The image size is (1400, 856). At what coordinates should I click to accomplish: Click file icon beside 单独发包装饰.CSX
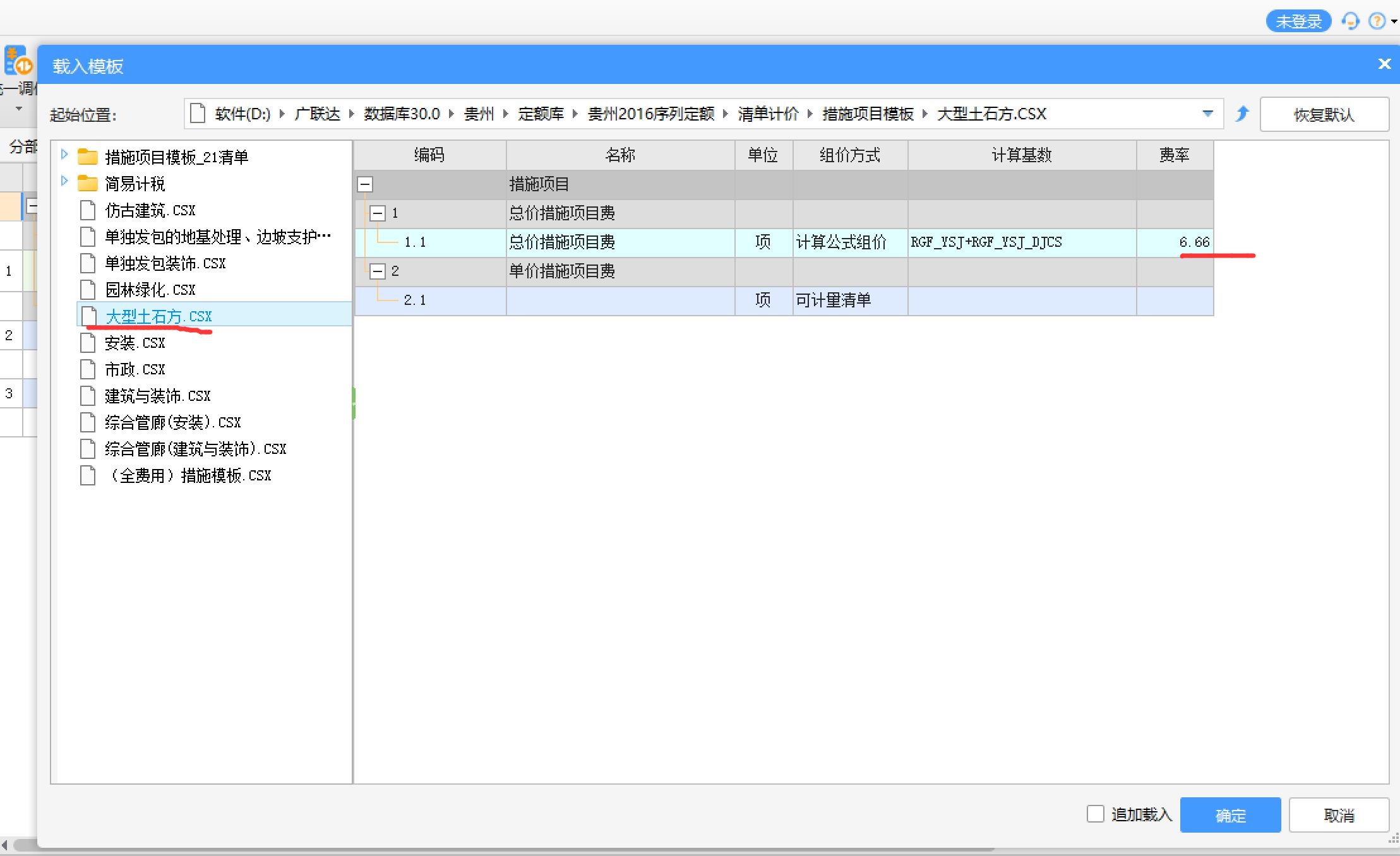(88, 263)
